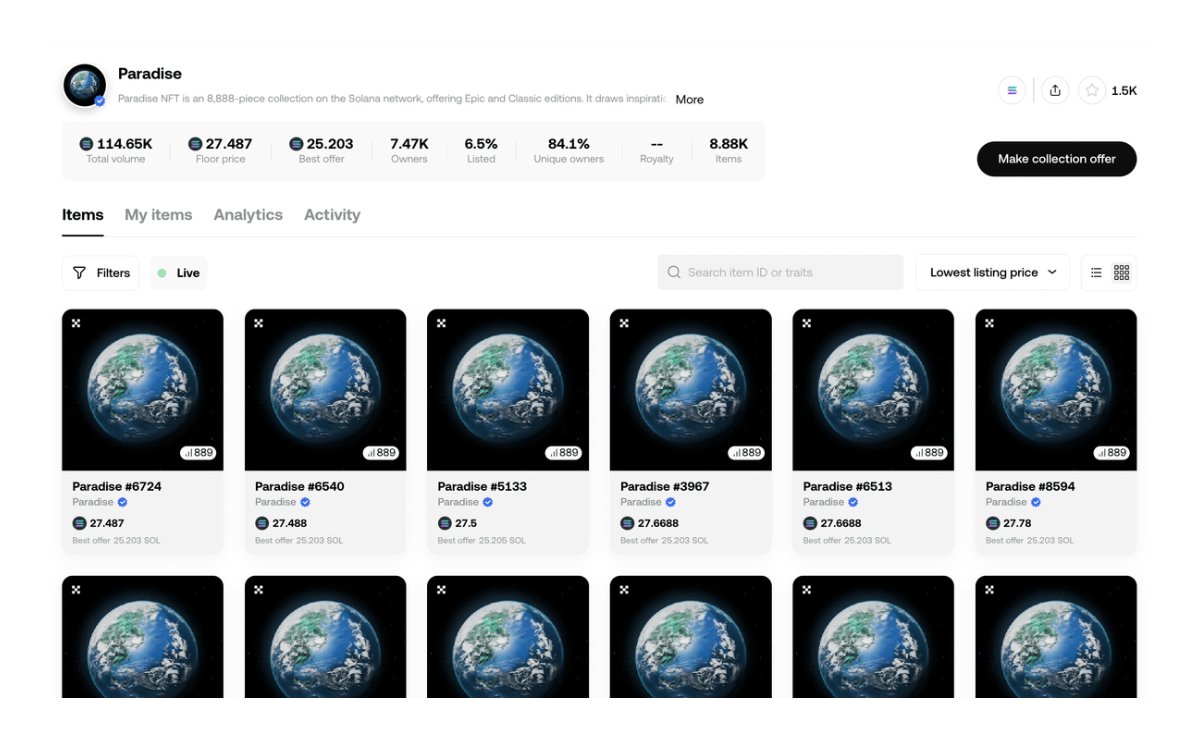
Task: Click price 27.78 on Paradise #8594
Action: (1017, 523)
